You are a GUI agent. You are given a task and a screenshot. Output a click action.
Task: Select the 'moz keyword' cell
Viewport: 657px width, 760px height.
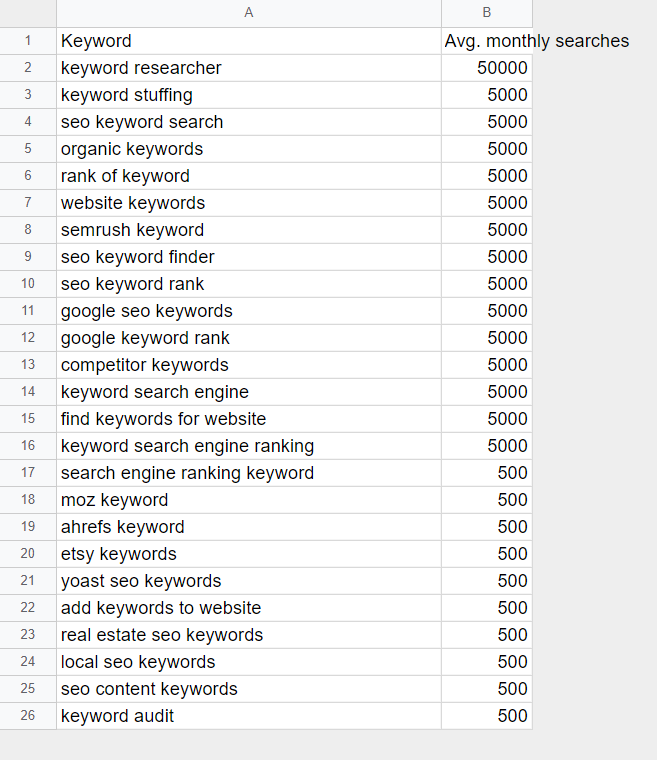click(x=249, y=500)
